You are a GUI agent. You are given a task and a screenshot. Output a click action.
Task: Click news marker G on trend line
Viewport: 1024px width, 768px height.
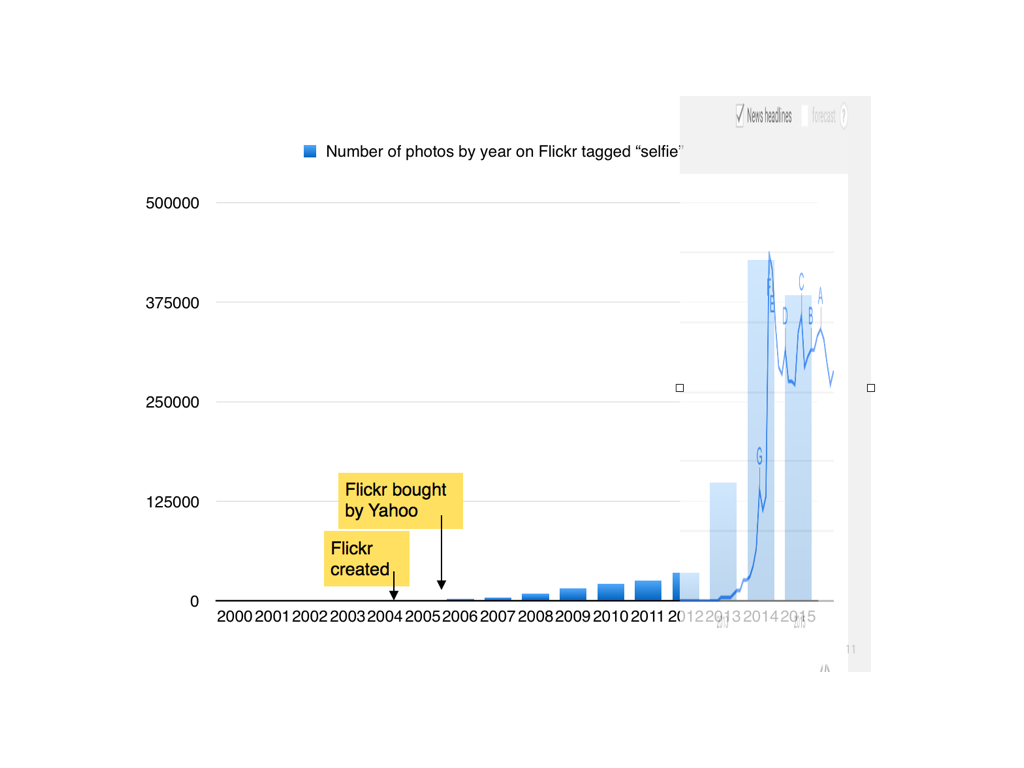pyautogui.click(x=760, y=457)
